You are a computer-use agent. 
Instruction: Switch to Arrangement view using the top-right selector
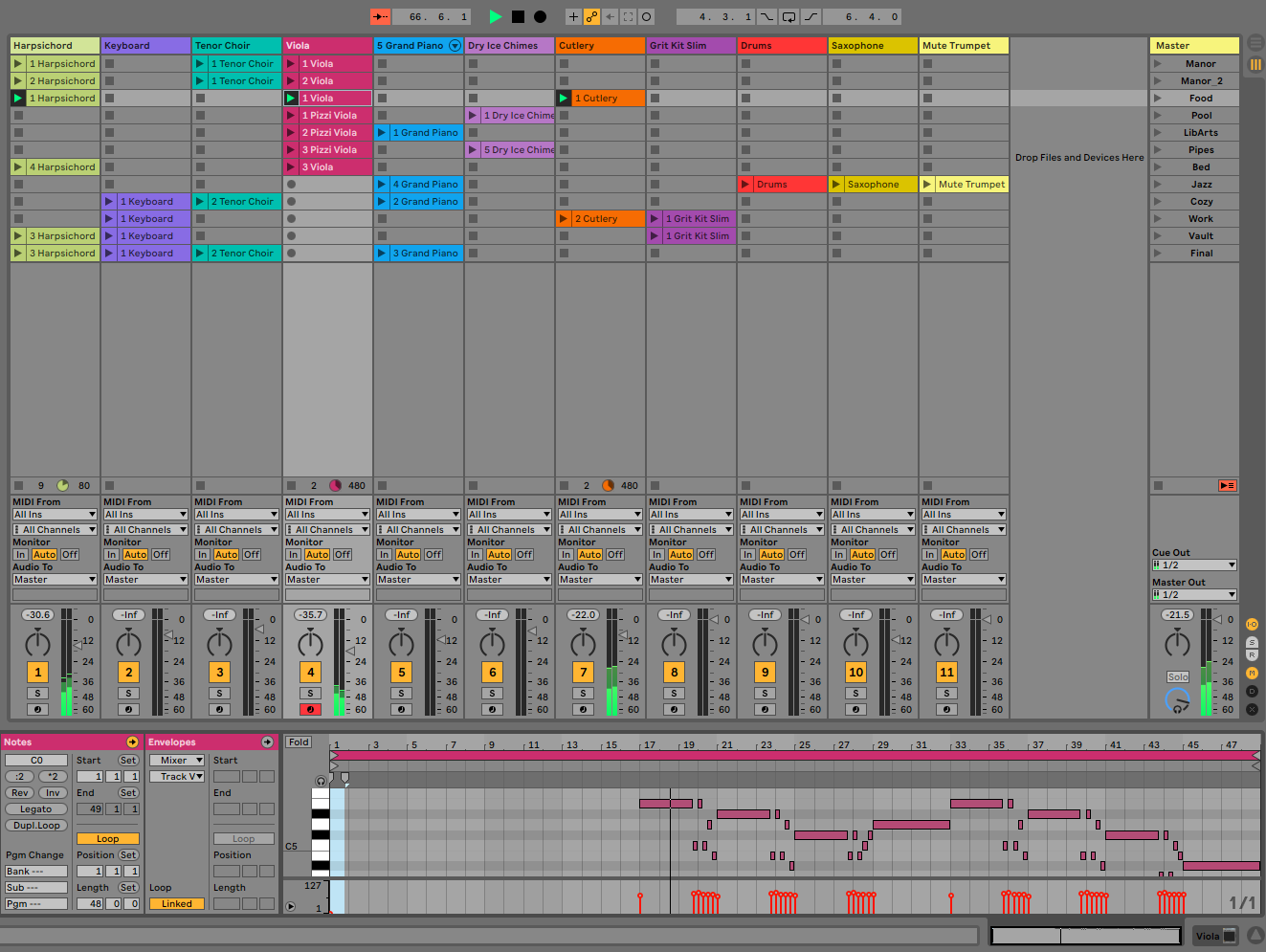(1255, 42)
